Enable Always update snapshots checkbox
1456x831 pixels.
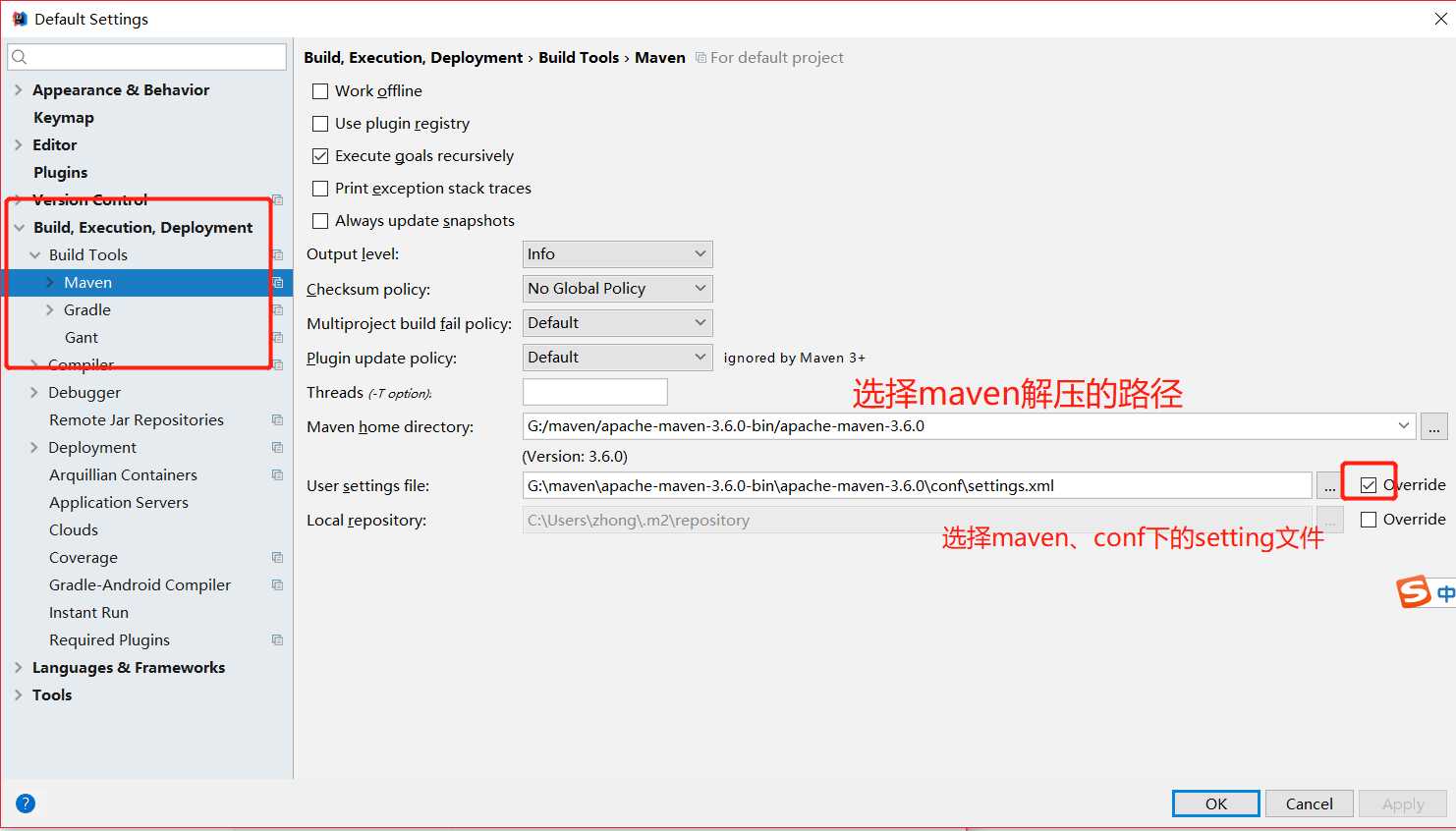coord(320,221)
